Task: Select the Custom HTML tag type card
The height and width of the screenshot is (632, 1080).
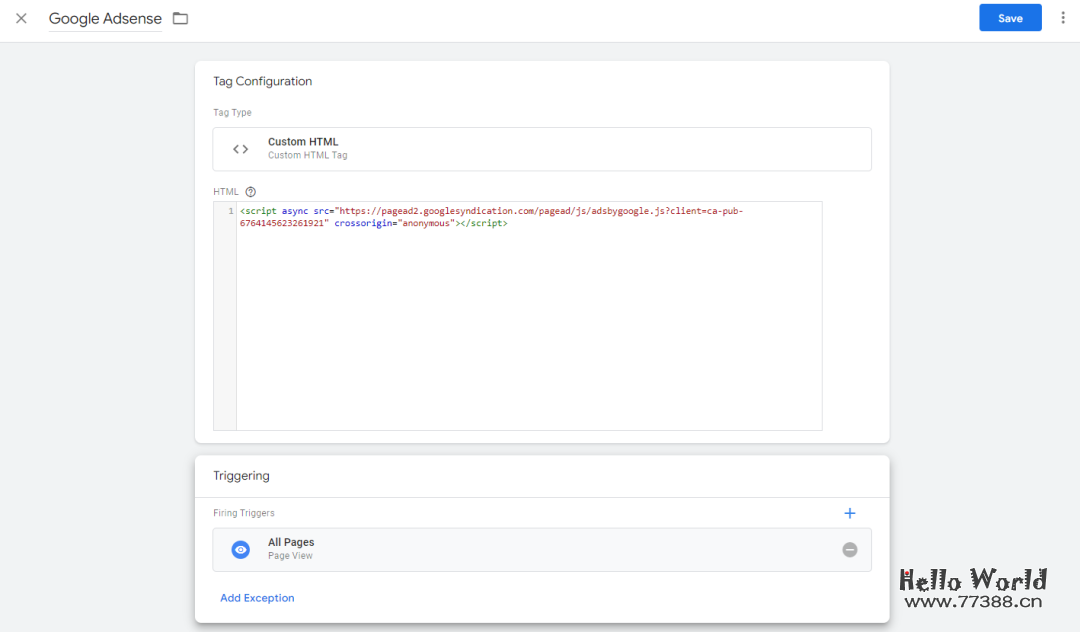Action: 542,148
